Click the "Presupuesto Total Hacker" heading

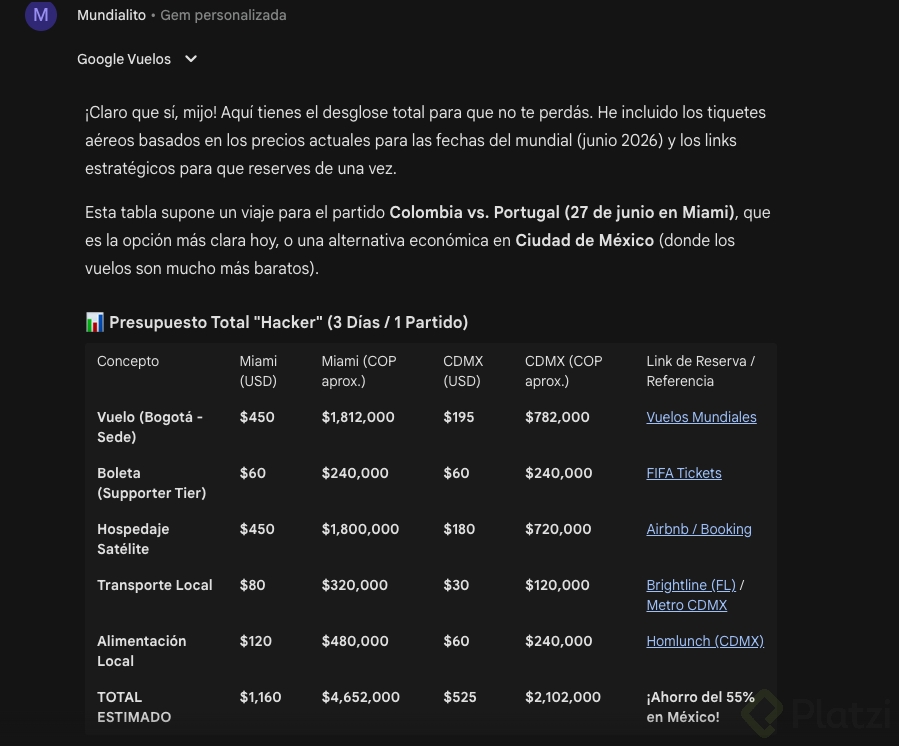point(288,322)
